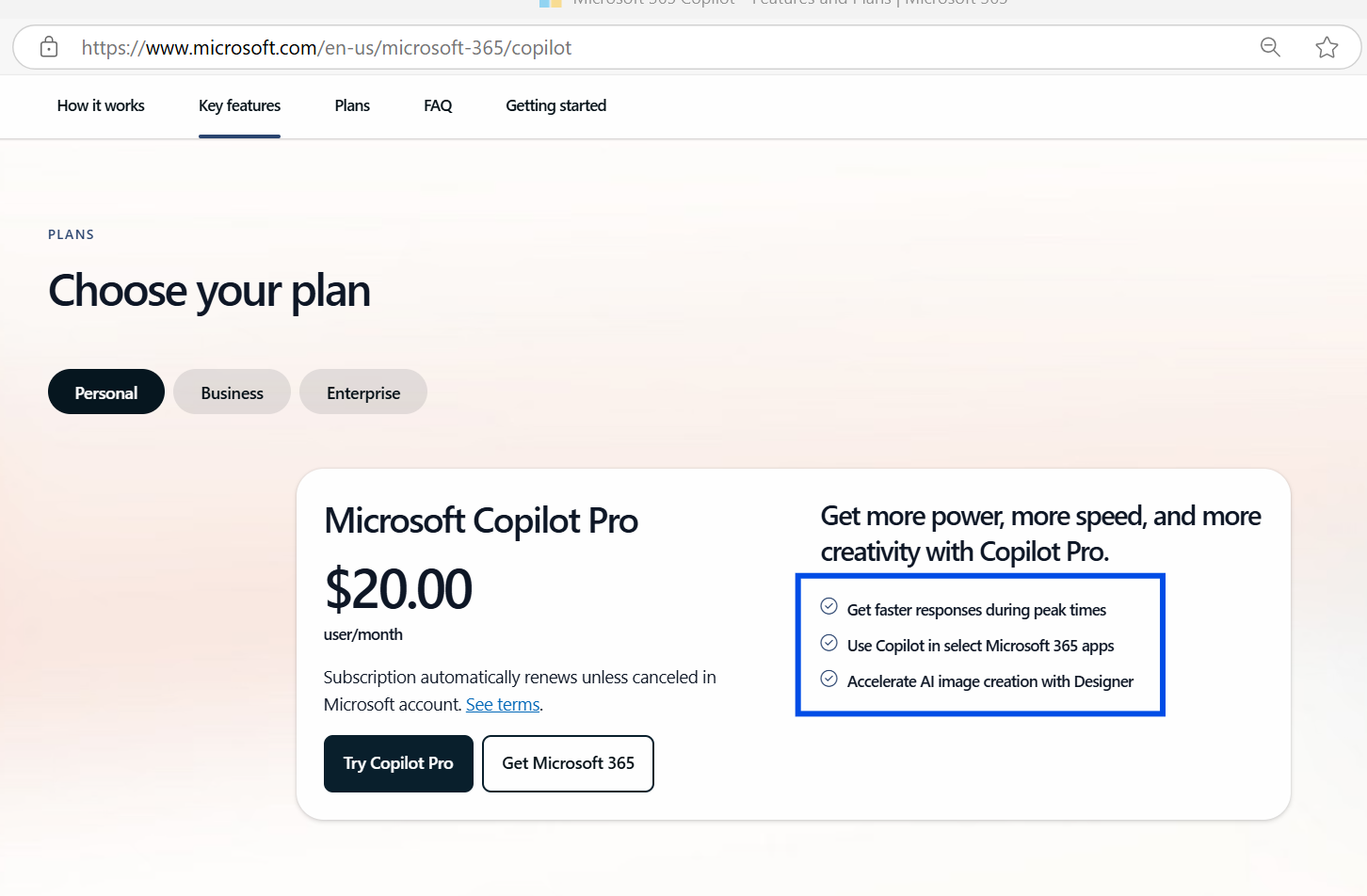The height and width of the screenshot is (896, 1367).
Task: Open the FAQ section
Action: [438, 105]
